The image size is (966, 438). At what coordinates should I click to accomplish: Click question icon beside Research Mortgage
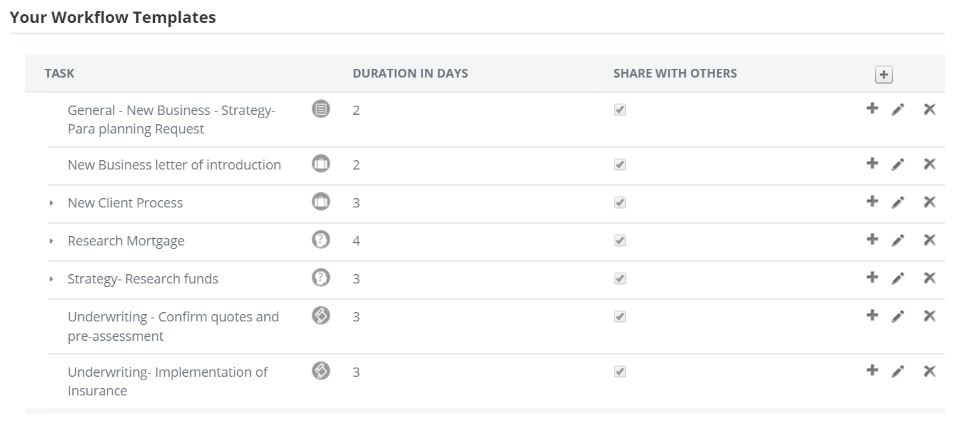click(321, 240)
